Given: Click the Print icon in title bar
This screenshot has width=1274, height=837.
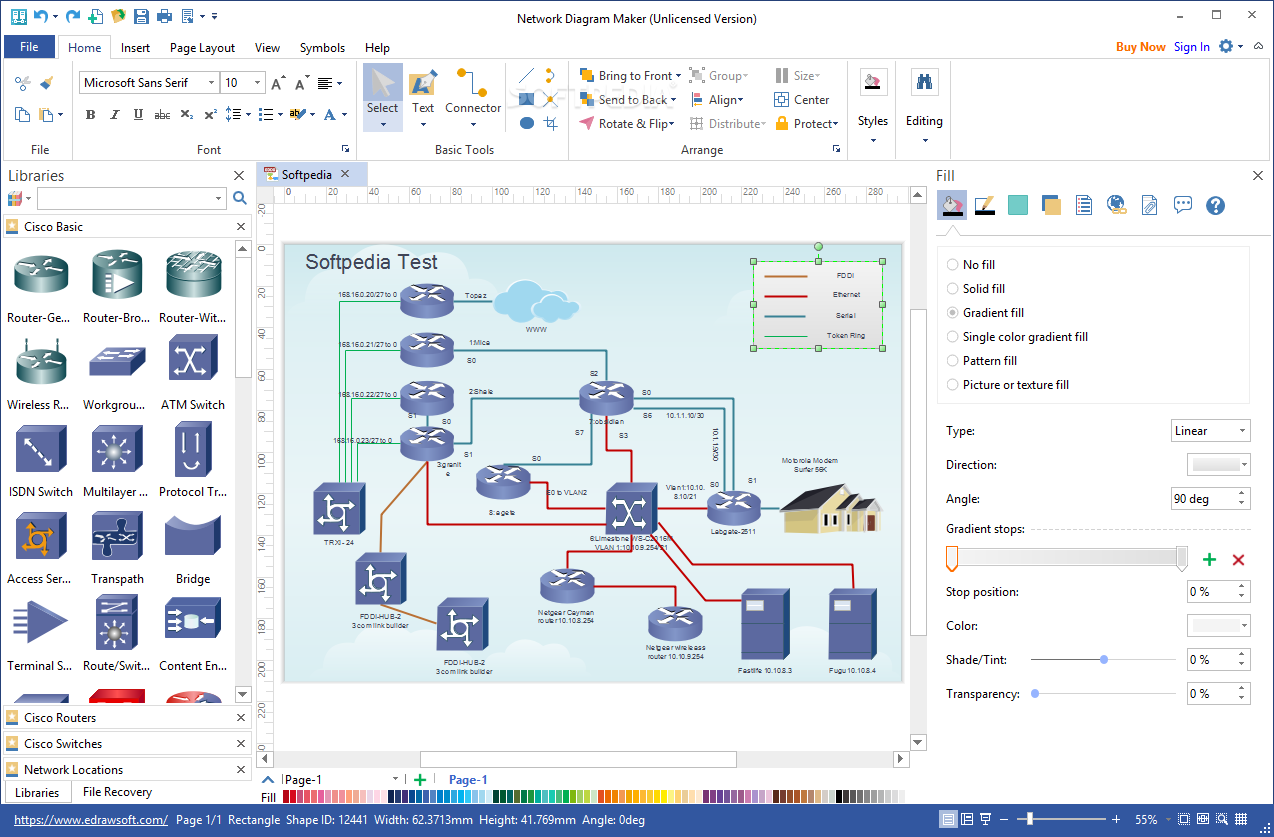Looking at the screenshot, I should pos(164,16).
